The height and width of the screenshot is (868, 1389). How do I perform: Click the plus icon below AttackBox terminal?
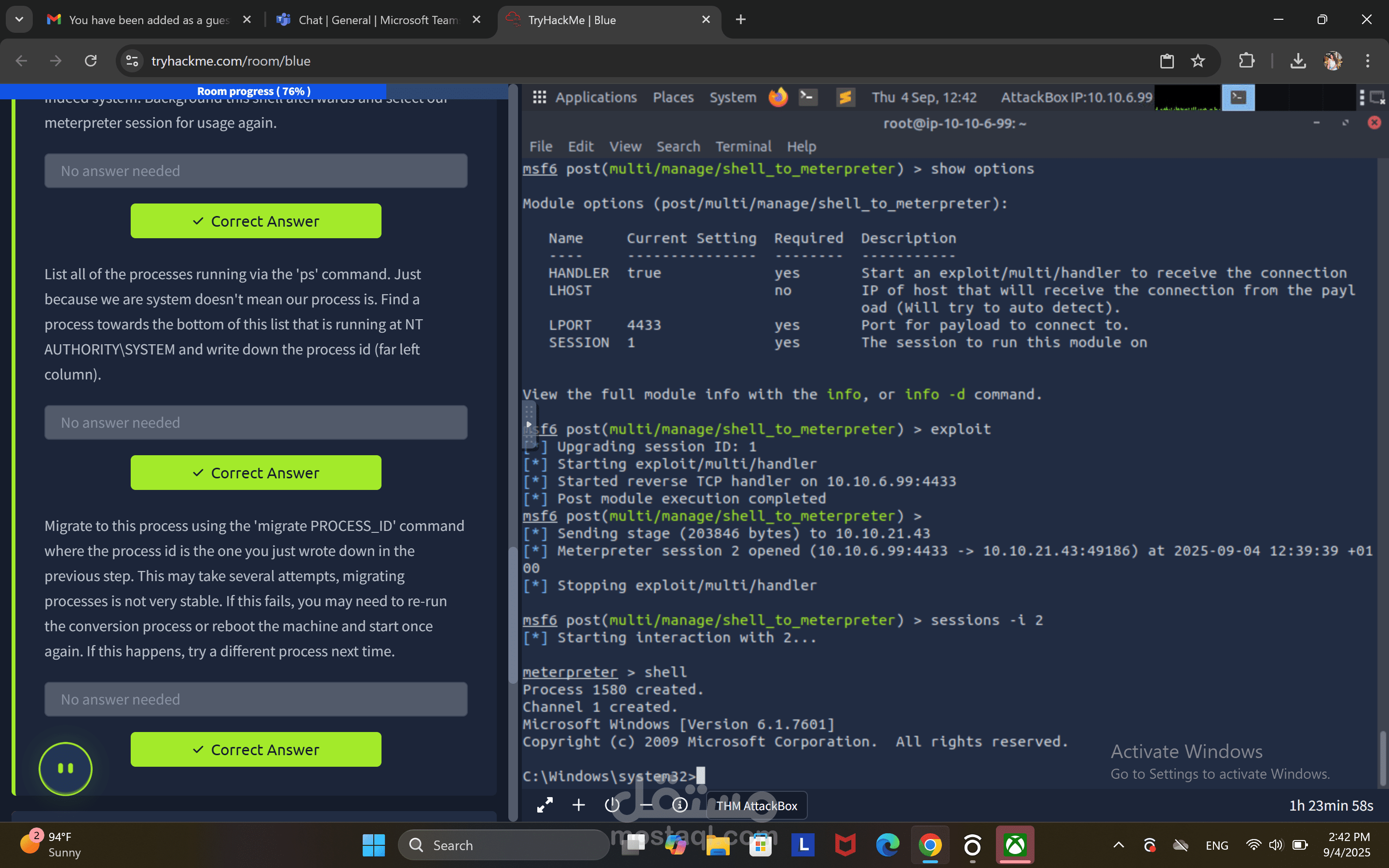[x=579, y=805]
